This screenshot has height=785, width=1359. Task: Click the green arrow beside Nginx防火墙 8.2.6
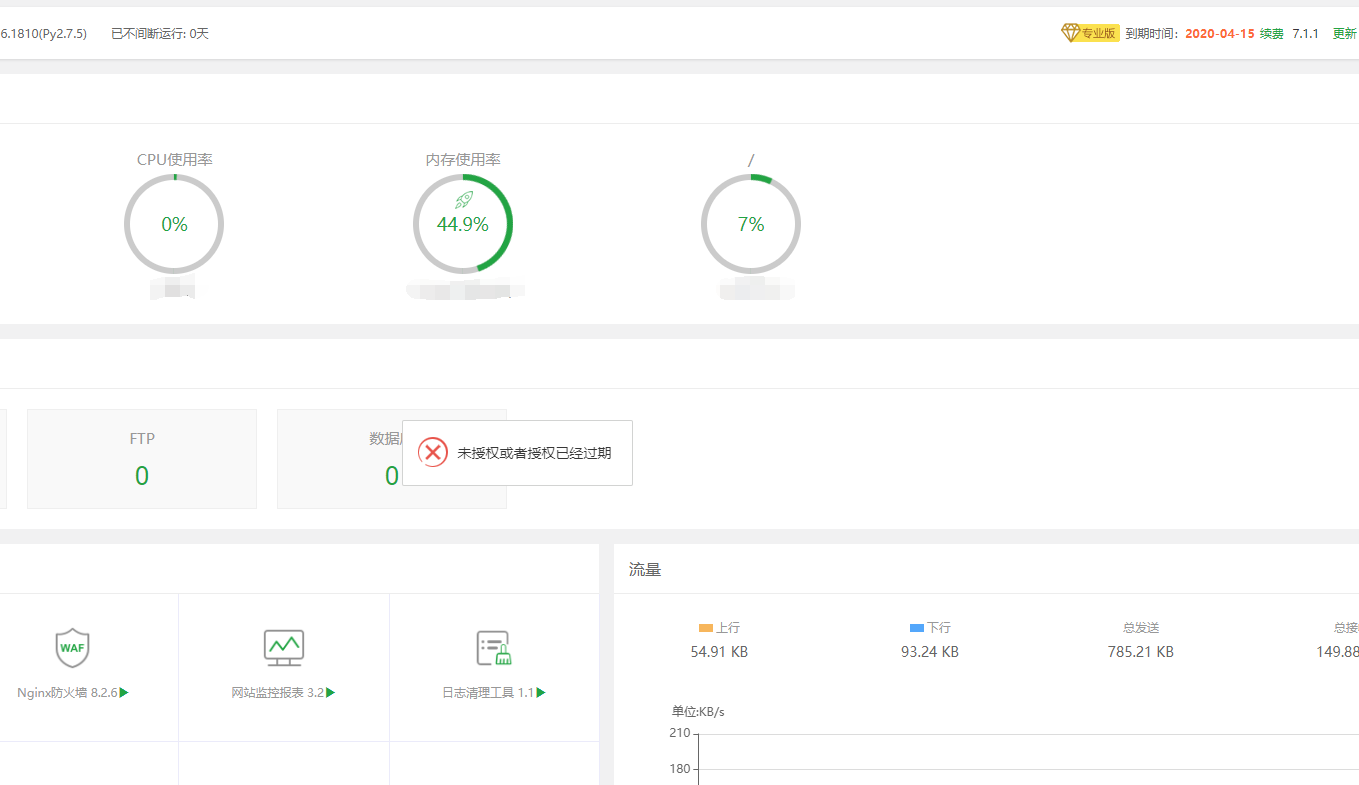[x=124, y=692]
